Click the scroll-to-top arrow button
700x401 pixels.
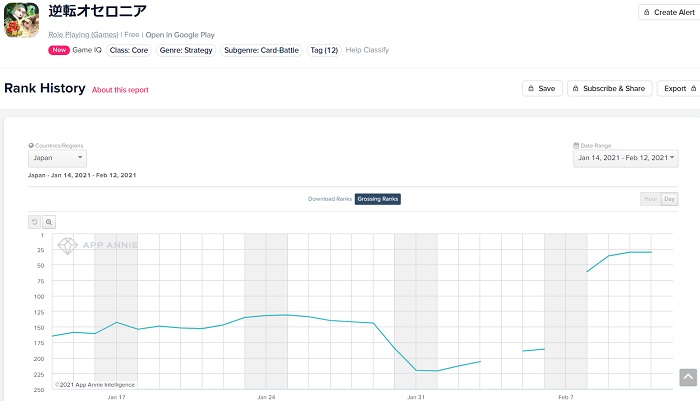tap(688, 377)
